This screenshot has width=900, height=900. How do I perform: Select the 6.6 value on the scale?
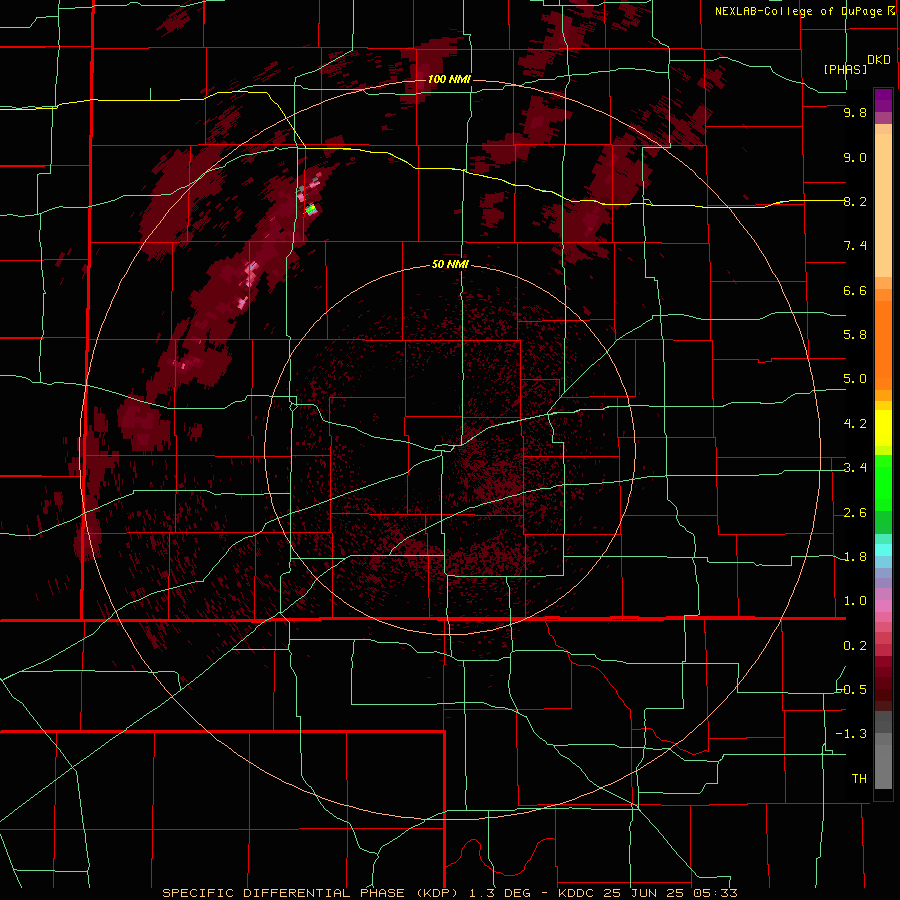point(855,290)
